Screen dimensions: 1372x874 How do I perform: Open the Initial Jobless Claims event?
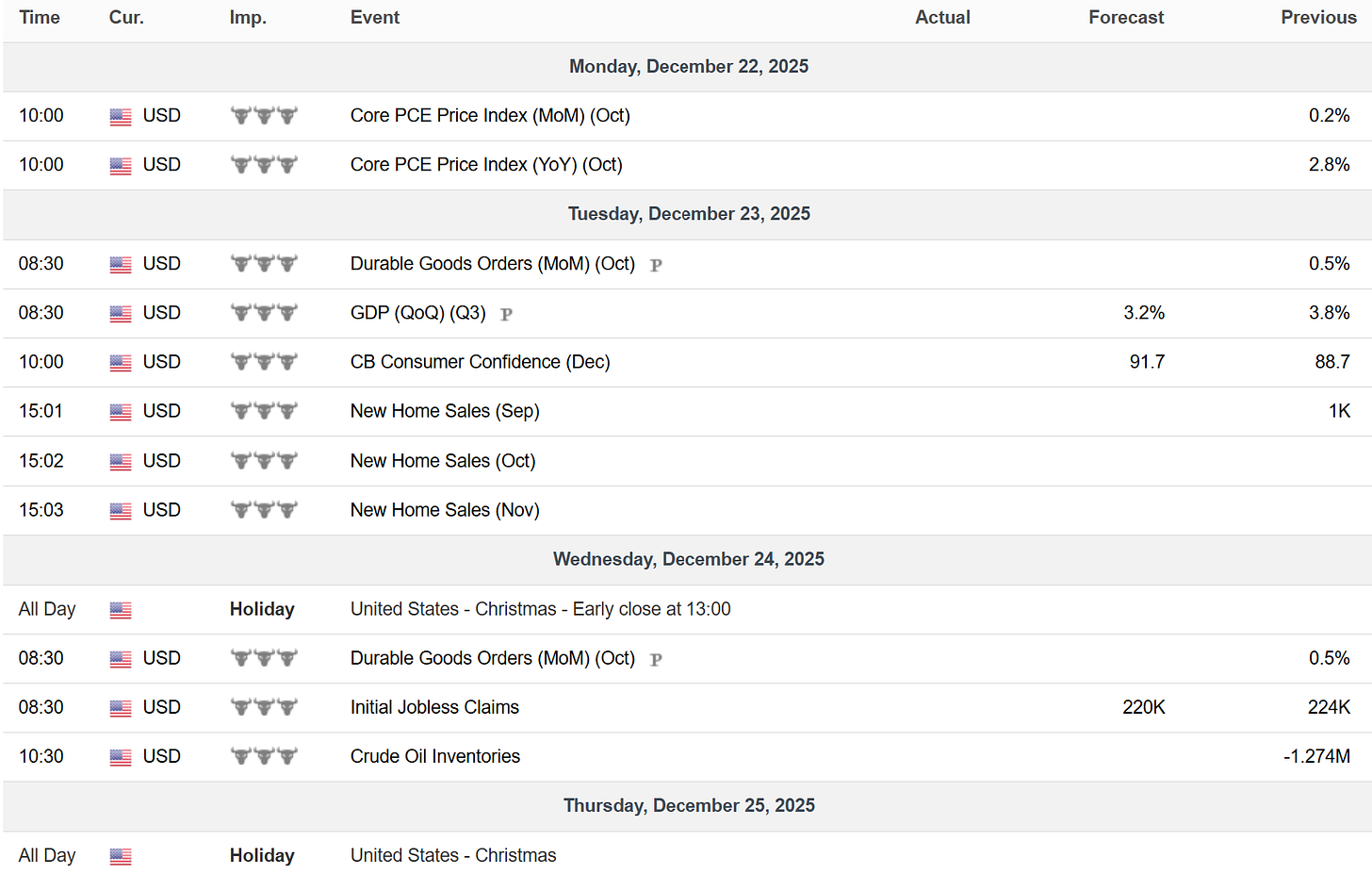click(434, 707)
